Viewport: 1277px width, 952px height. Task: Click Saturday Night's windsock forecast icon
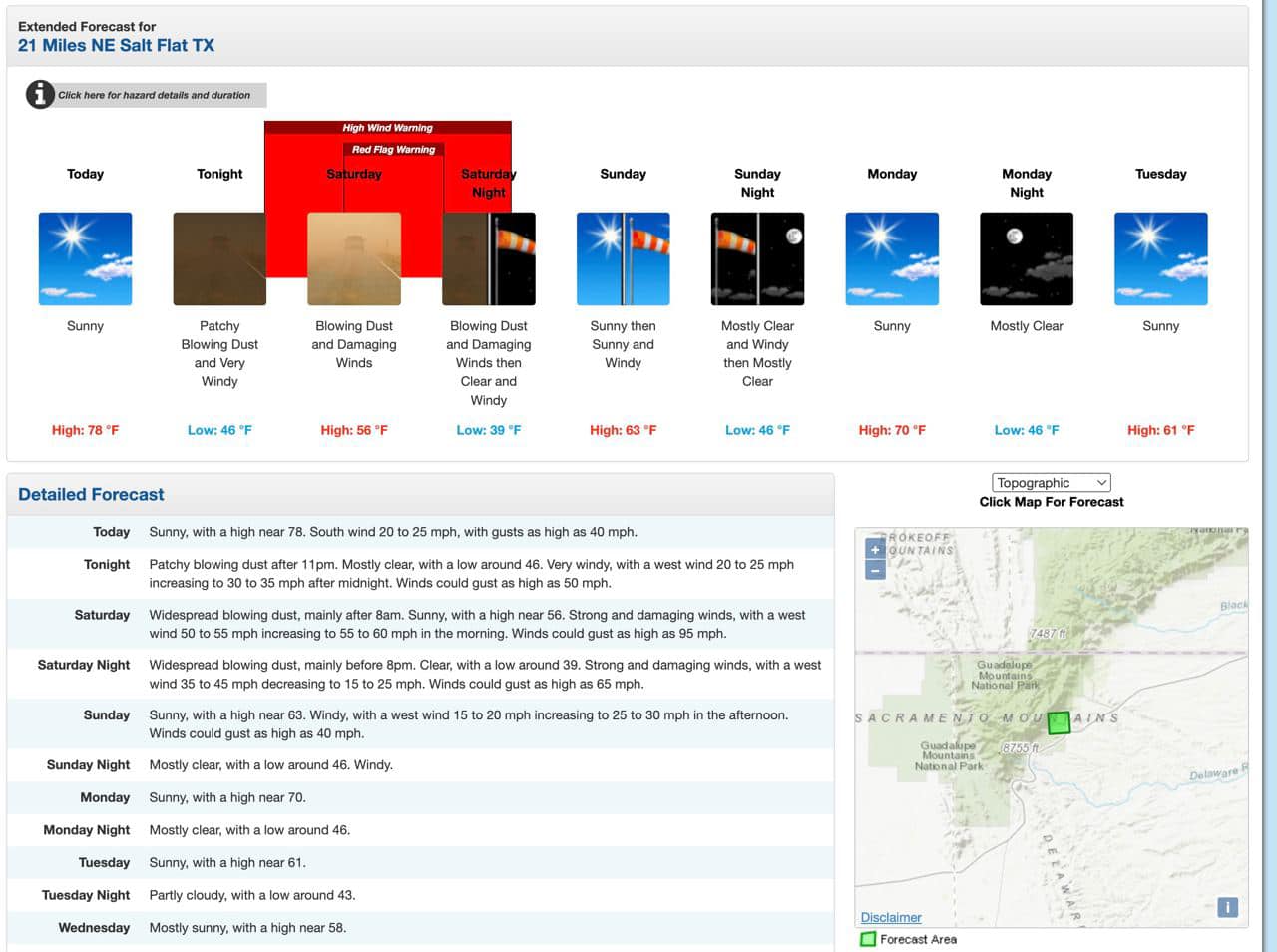click(489, 258)
